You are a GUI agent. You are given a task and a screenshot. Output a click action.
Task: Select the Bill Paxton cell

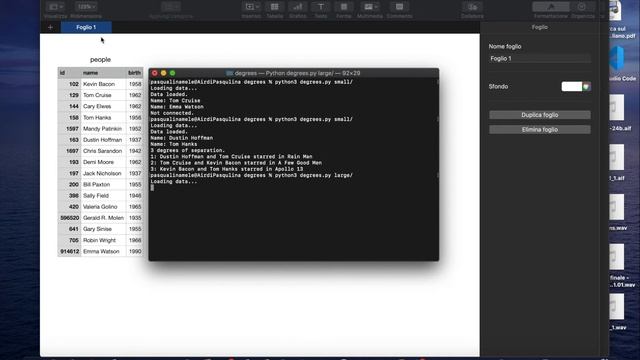[x=103, y=184]
